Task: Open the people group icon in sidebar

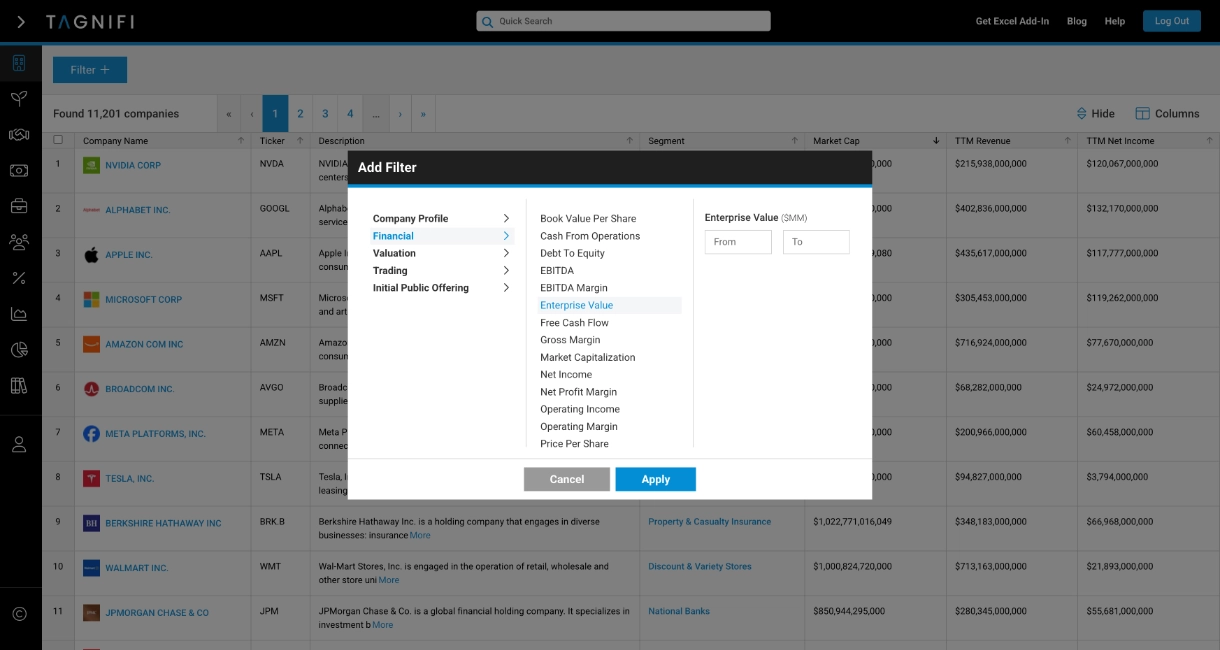Action: 19,242
